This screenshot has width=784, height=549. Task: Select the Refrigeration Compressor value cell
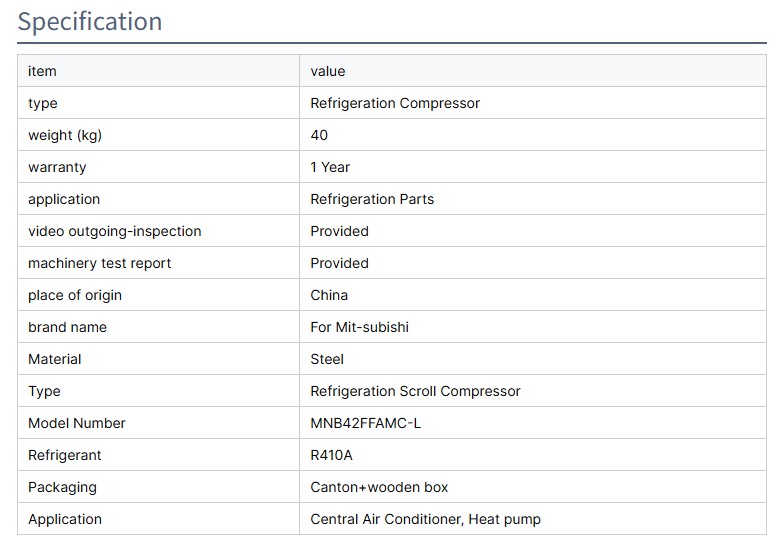click(x=395, y=103)
